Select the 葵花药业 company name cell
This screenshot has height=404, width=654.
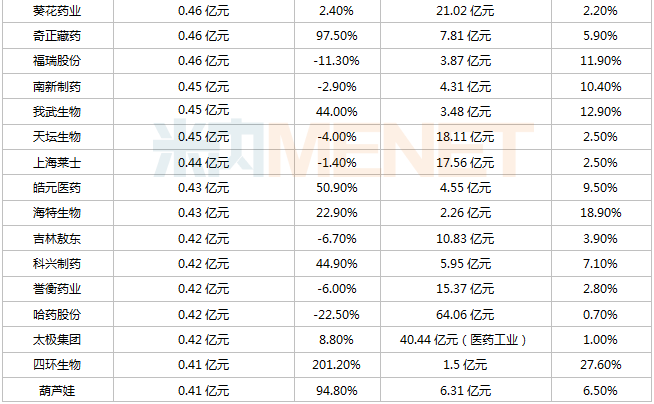pos(57,11)
